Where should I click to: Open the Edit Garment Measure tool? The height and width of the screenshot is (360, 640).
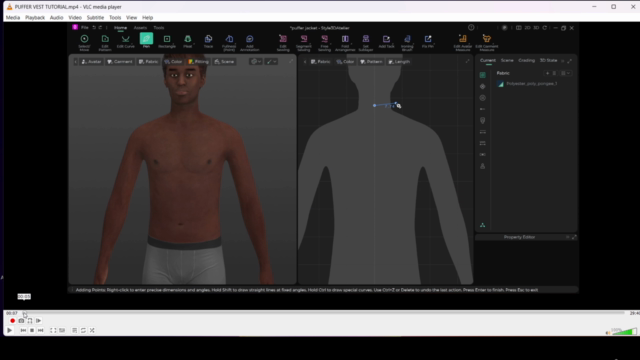[487, 42]
